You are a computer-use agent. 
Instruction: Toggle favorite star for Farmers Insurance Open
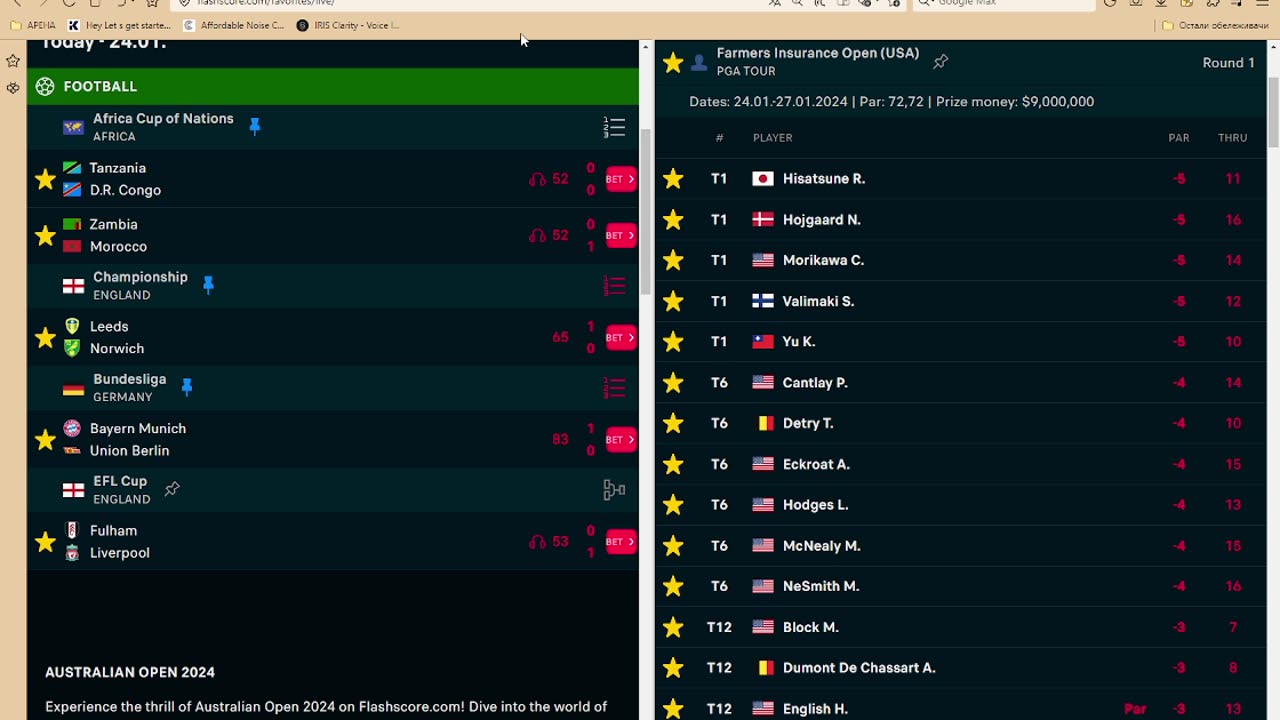pos(673,62)
